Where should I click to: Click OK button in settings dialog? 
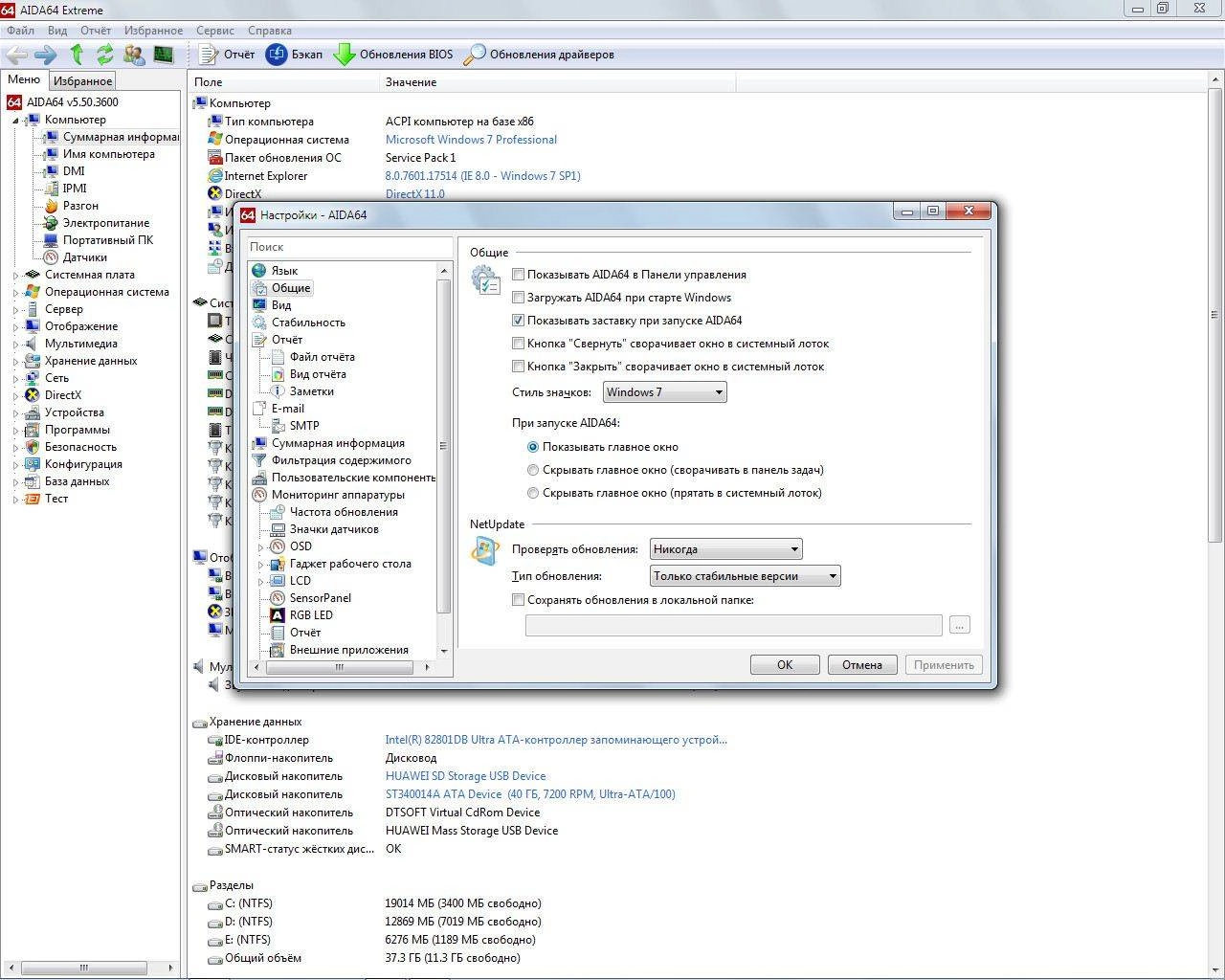tap(785, 665)
